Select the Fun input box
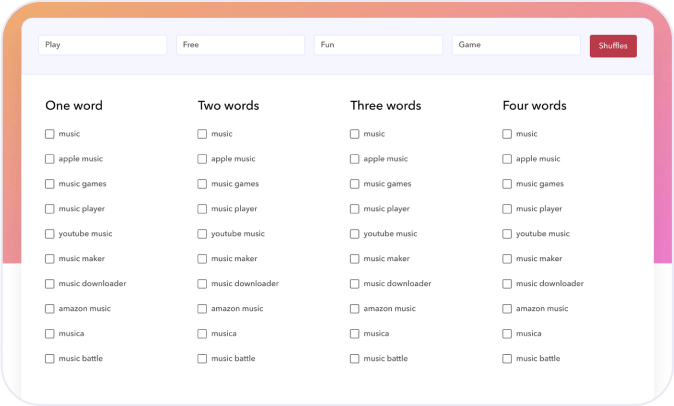674x406 pixels. tap(378, 45)
